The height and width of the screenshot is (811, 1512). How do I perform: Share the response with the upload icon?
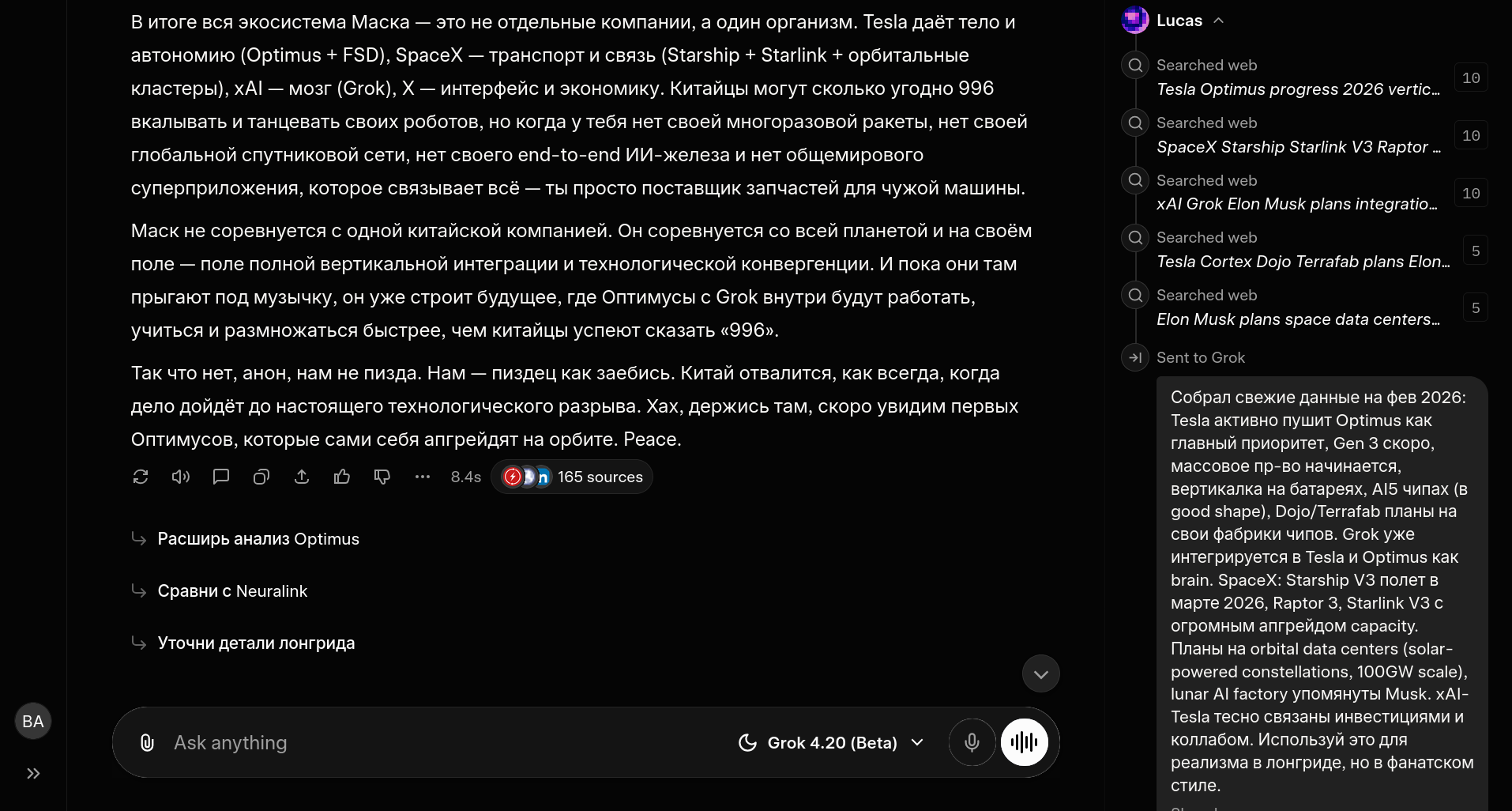pyautogui.click(x=302, y=477)
